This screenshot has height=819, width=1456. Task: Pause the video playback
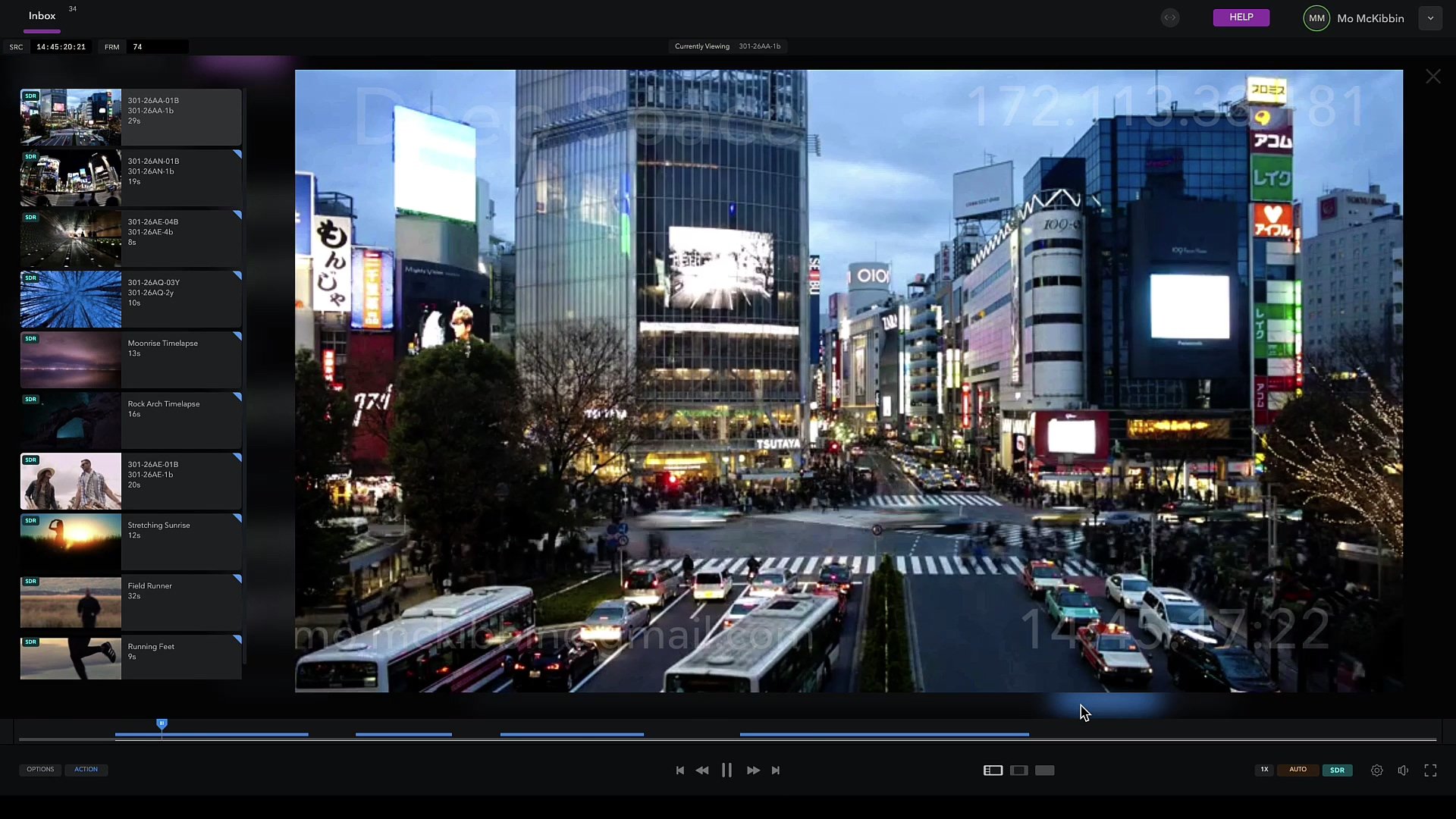pos(727,770)
